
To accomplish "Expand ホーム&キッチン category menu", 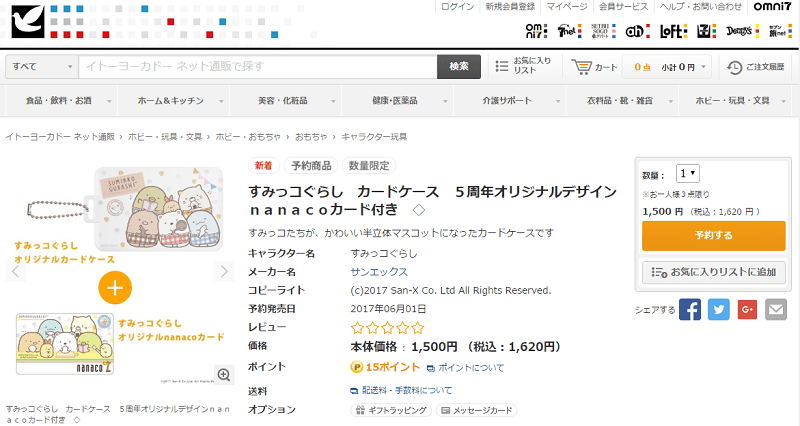I will coord(173,101).
